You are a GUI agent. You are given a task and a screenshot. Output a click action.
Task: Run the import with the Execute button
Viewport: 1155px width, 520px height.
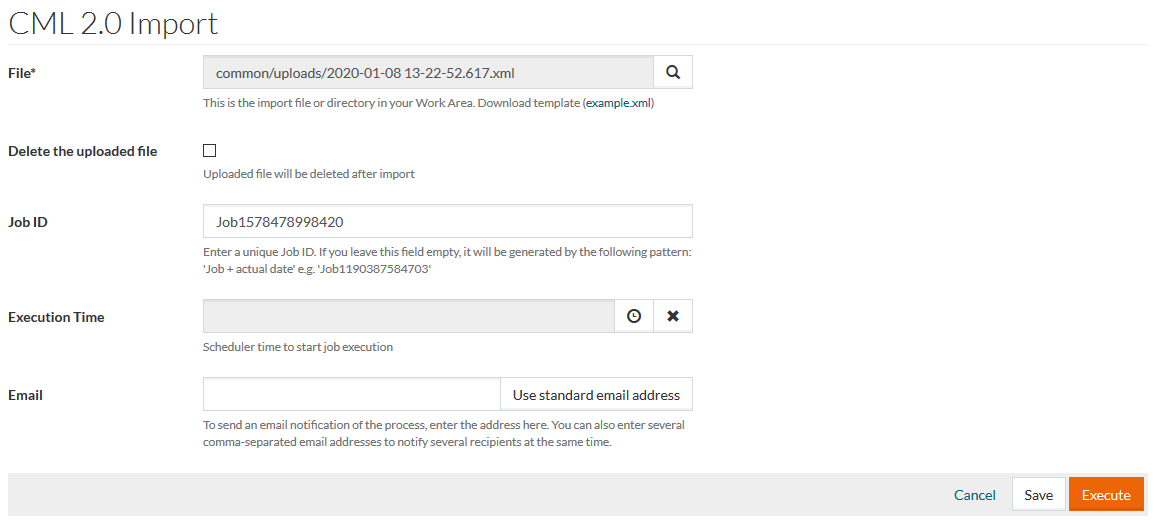coord(1106,495)
